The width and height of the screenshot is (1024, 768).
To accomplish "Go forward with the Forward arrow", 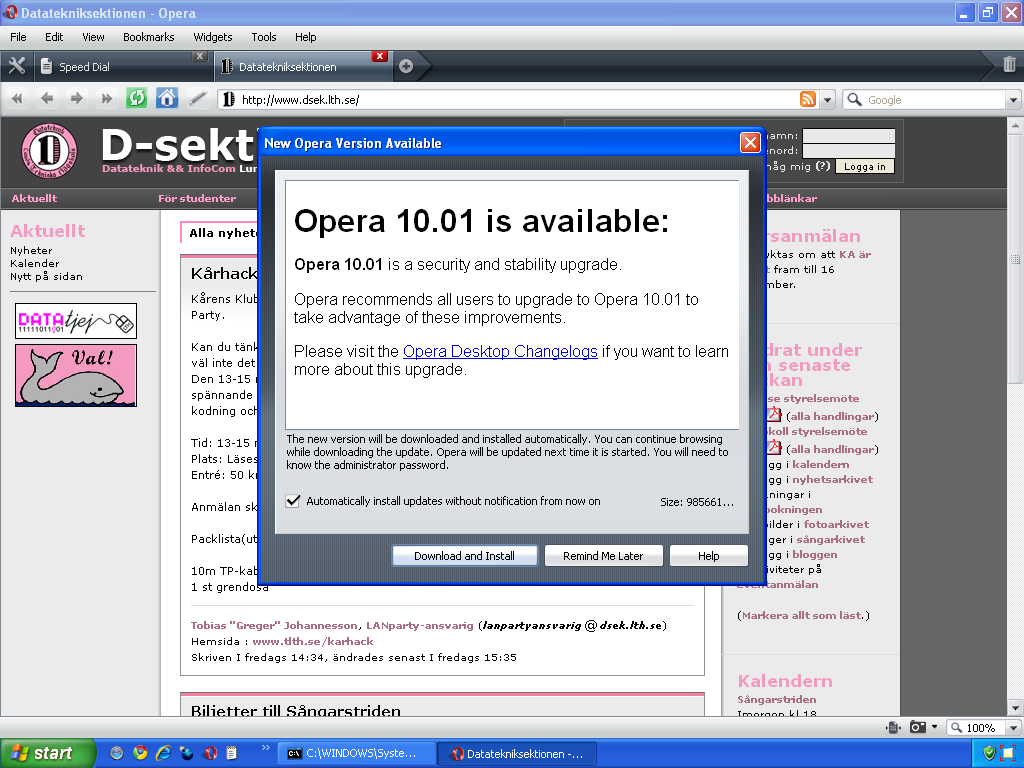I will click(x=76, y=99).
